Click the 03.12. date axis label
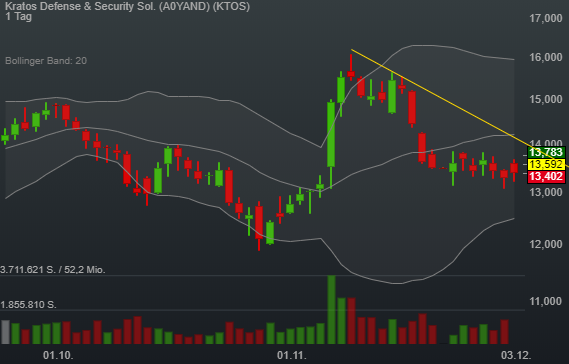Screen dimensions: 569x364 [x=516, y=355]
